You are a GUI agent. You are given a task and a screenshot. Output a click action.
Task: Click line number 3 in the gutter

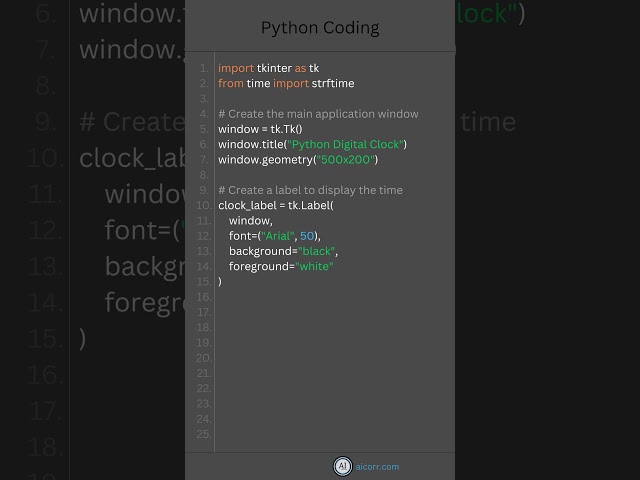(x=204, y=99)
